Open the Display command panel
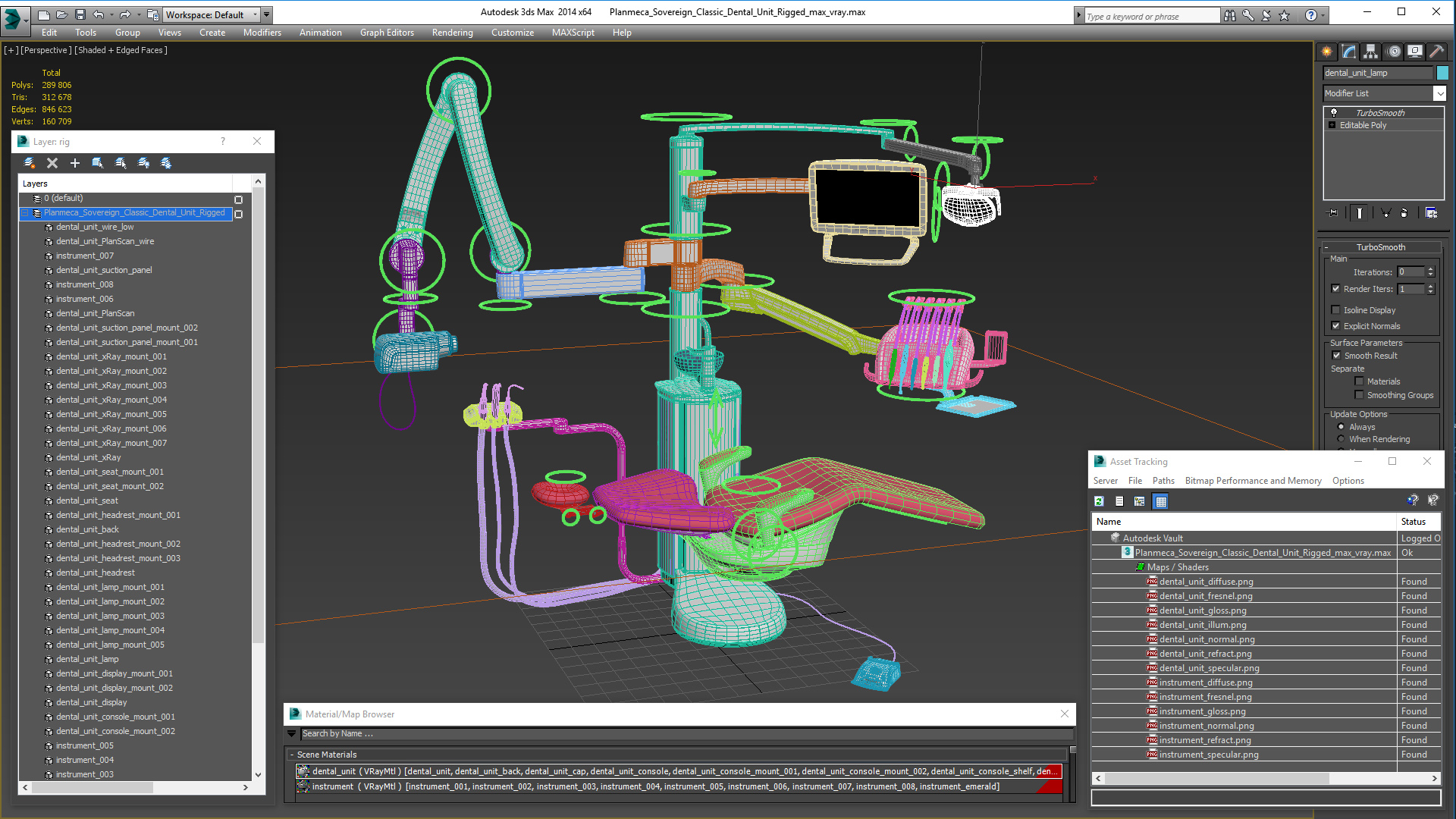 click(x=1415, y=52)
